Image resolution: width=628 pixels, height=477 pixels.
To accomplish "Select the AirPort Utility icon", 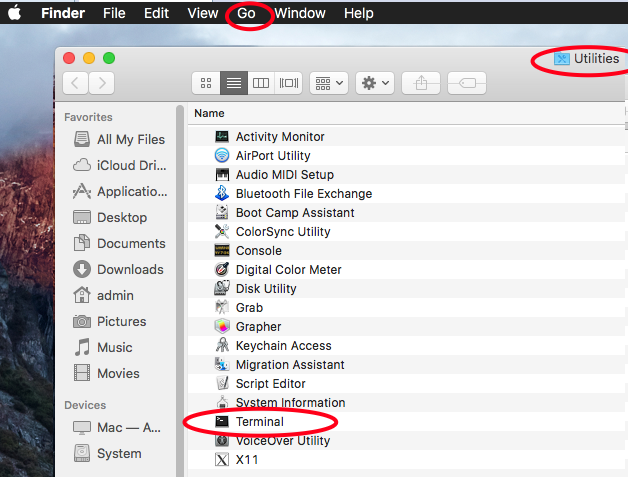I will [x=222, y=155].
